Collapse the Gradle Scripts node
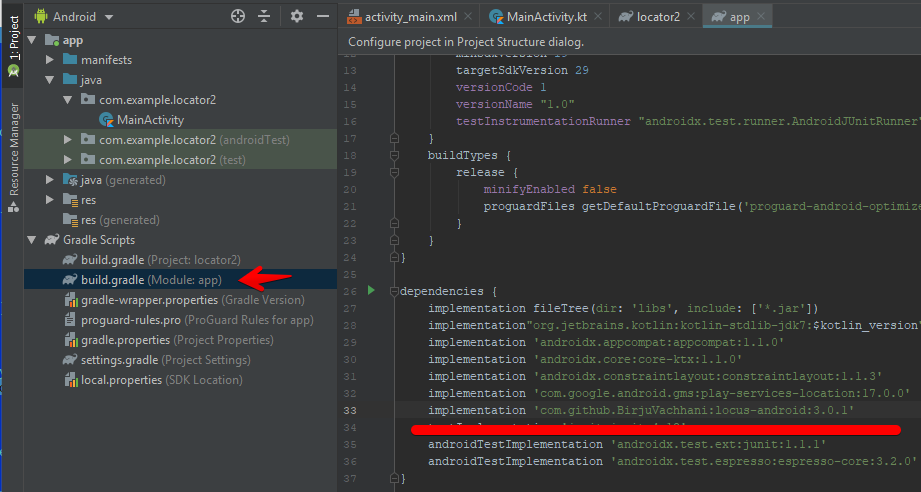The width and height of the screenshot is (921, 492). click(30, 240)
